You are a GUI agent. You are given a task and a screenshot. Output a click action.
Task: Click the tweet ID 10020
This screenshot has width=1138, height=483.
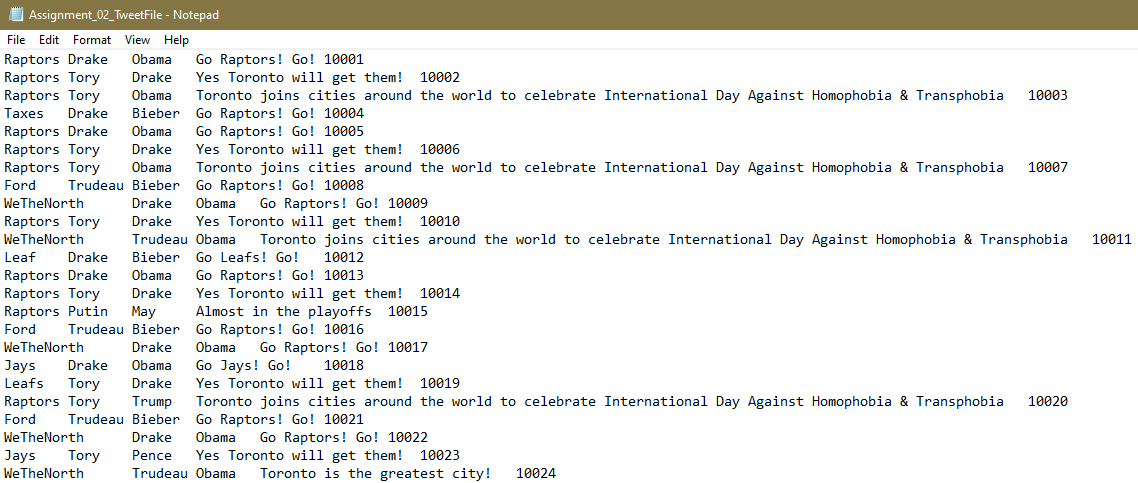click(x=1048, y=402)
